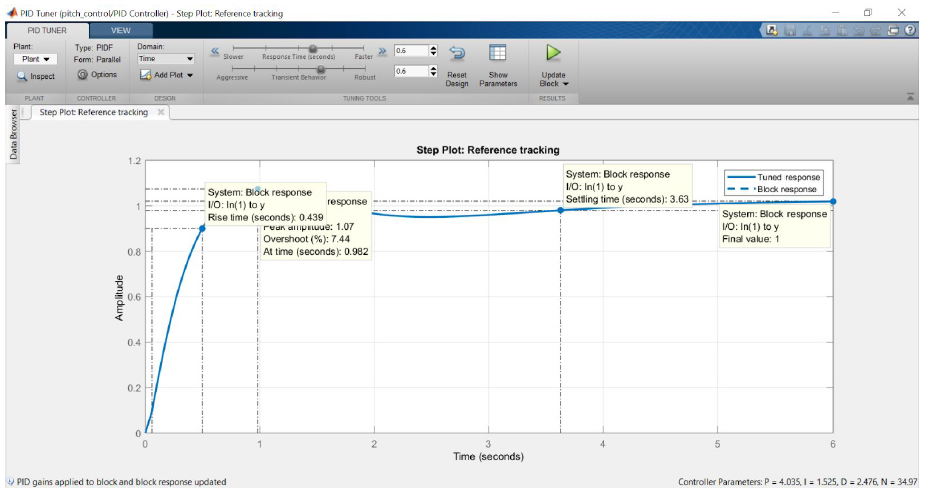This screenshot has width=925, height=488.
Task: Open the Plant selection dropdown
Action: point(35,59)
